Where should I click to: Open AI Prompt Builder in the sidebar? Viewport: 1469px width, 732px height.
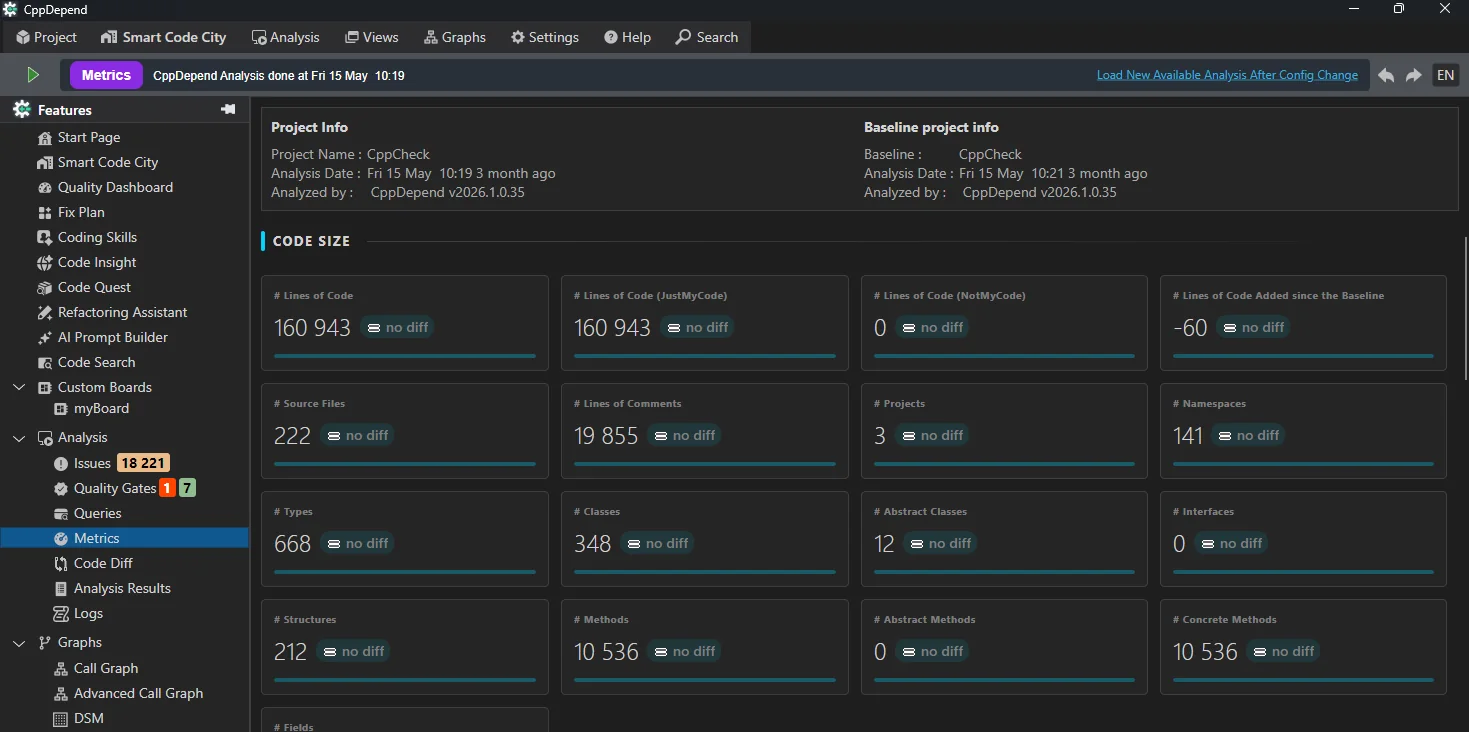tap(112, 337)
